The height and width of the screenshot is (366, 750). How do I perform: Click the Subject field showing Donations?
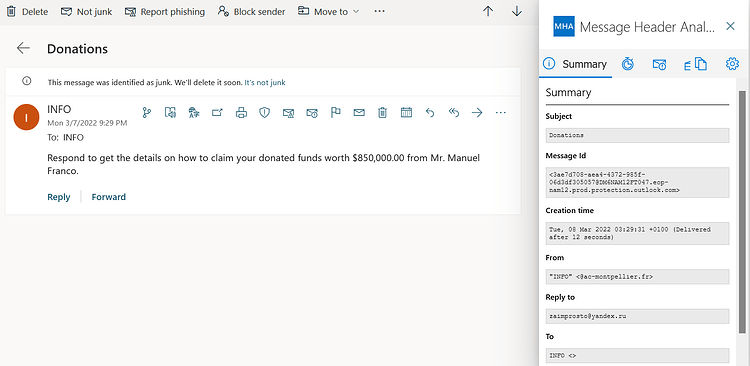pyautogui.click(x=637, y=135)
